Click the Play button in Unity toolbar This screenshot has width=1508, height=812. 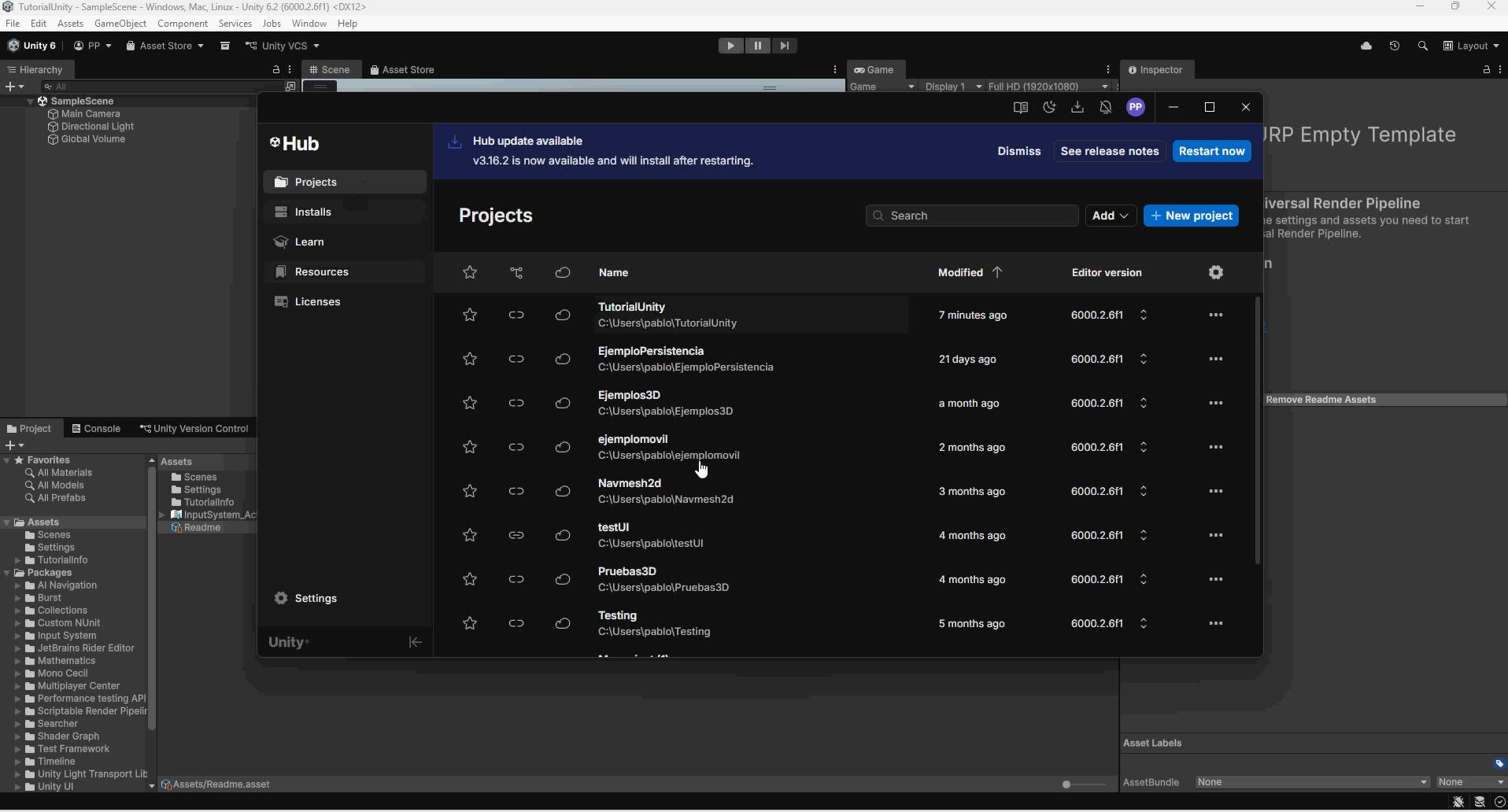[730, 46]
